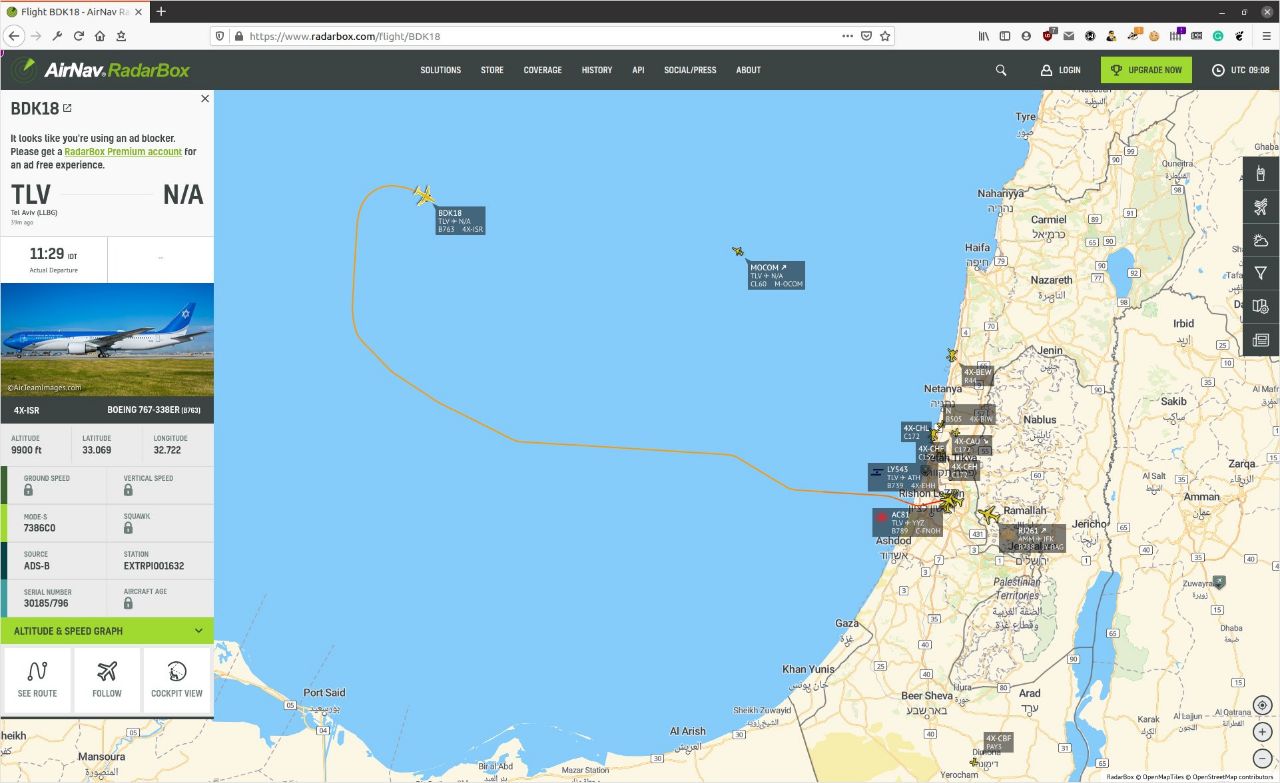Open the Coverage menu item
1280x783 pixels.
543,70
